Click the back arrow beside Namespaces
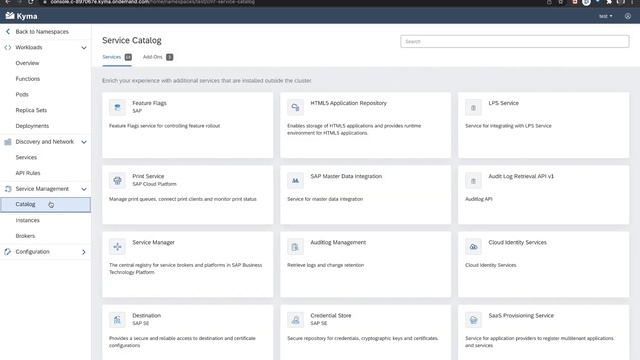The height and width of the screenshot is (360, 640). 8,31
